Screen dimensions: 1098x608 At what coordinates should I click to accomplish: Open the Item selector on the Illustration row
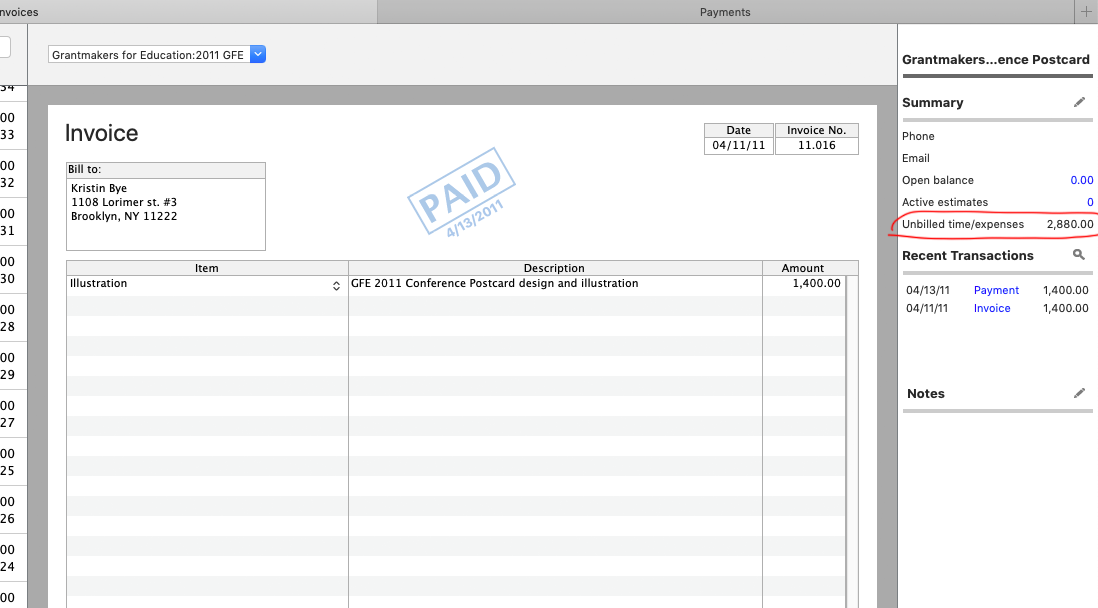(336, 283)
